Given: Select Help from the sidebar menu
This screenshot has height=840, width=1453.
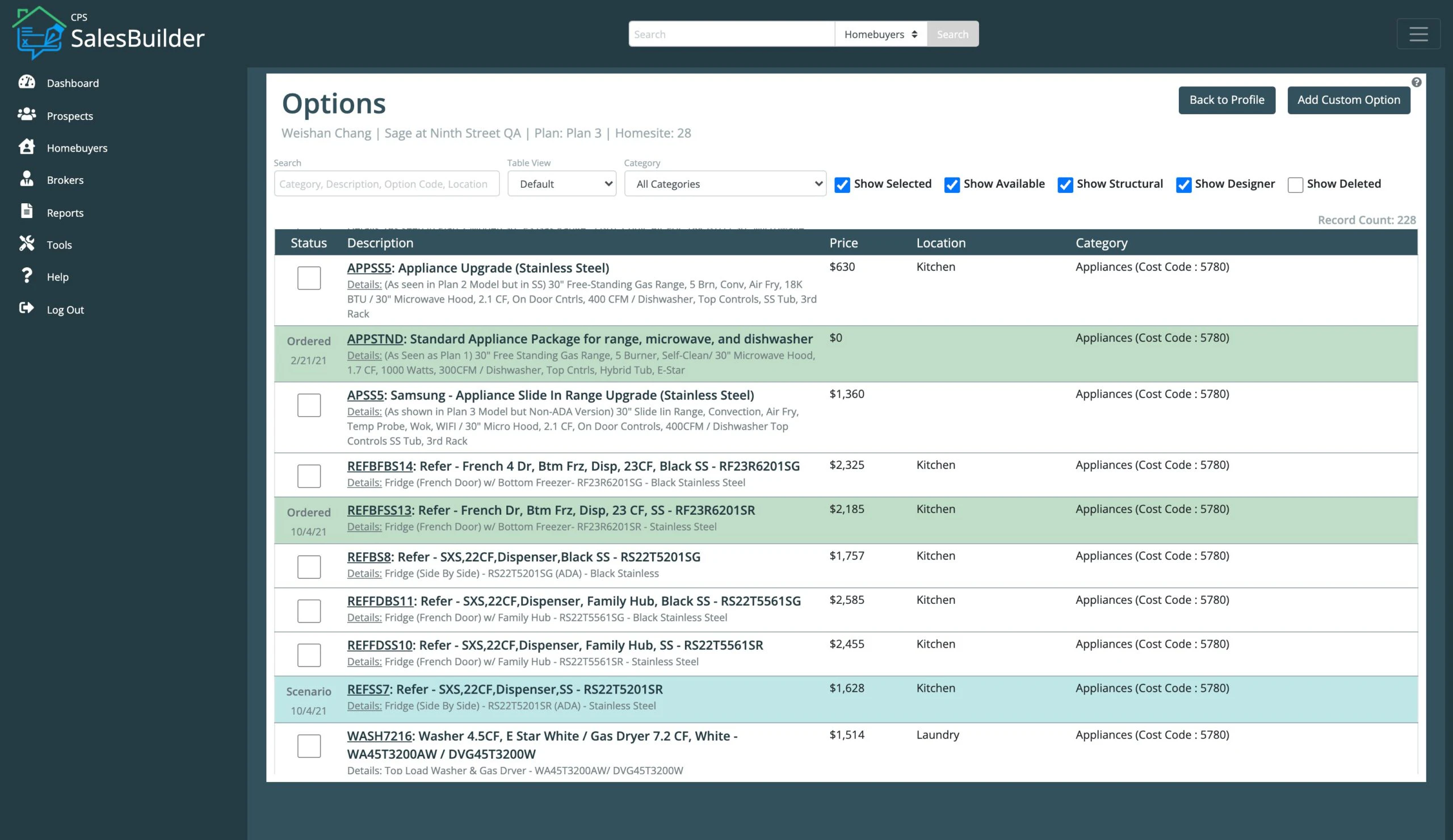Looking at the screenshot, I should coord(27,276).
